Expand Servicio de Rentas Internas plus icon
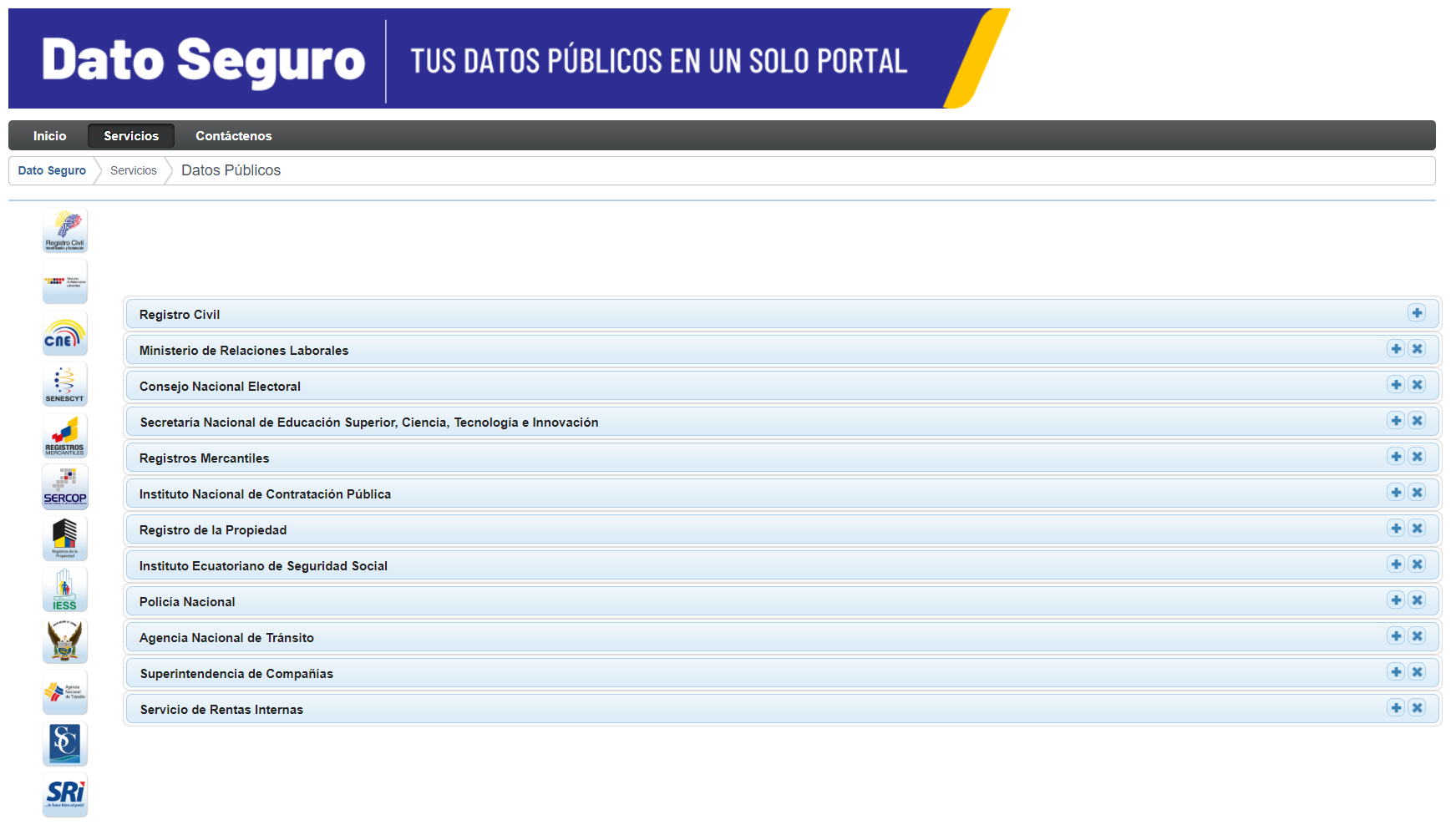The image size is (1456, 830). click(1396, 708)
